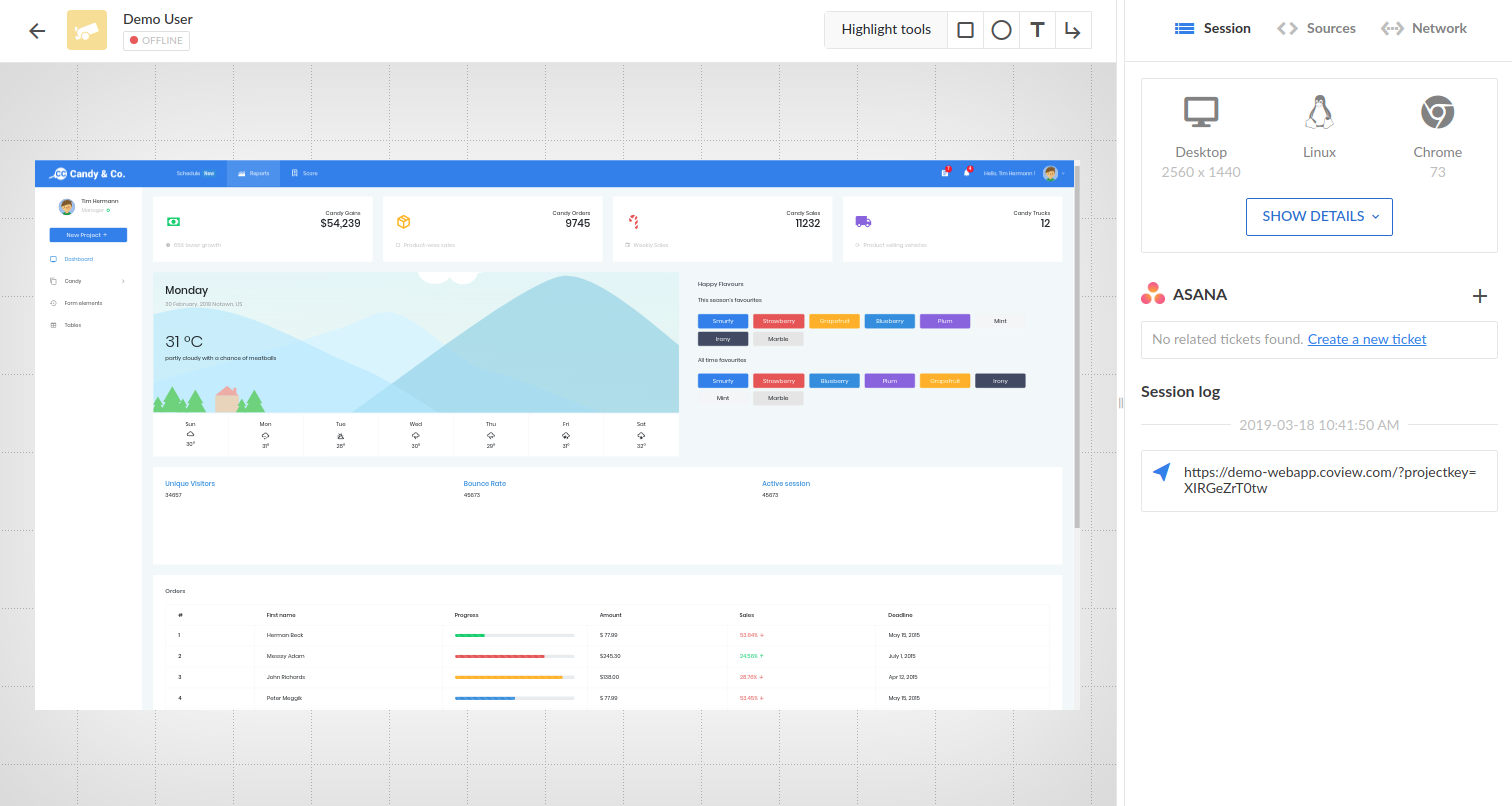1512x806 pixels.
Task: Click the embedded page vertical scrollbar
Action: tap(1077, 345)
